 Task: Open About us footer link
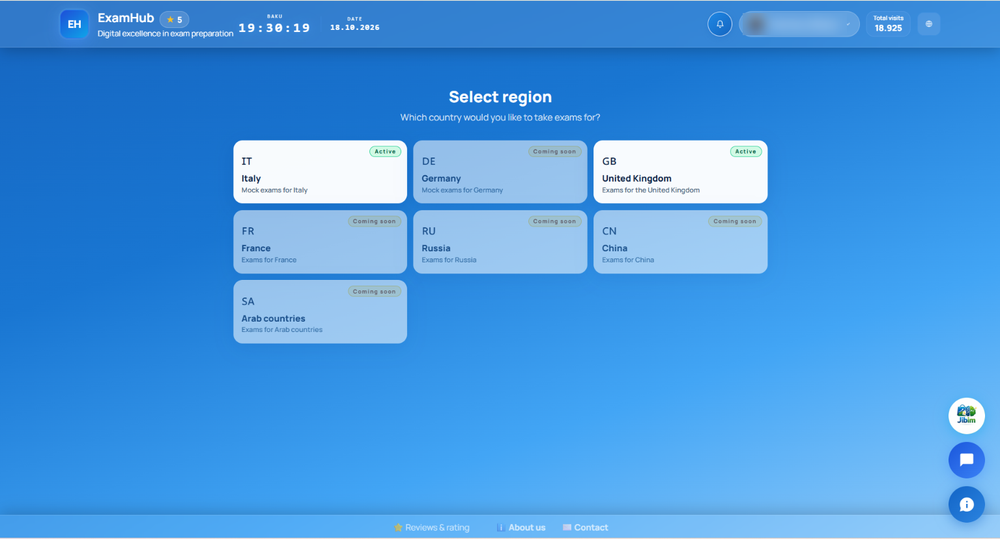[521, 528]
